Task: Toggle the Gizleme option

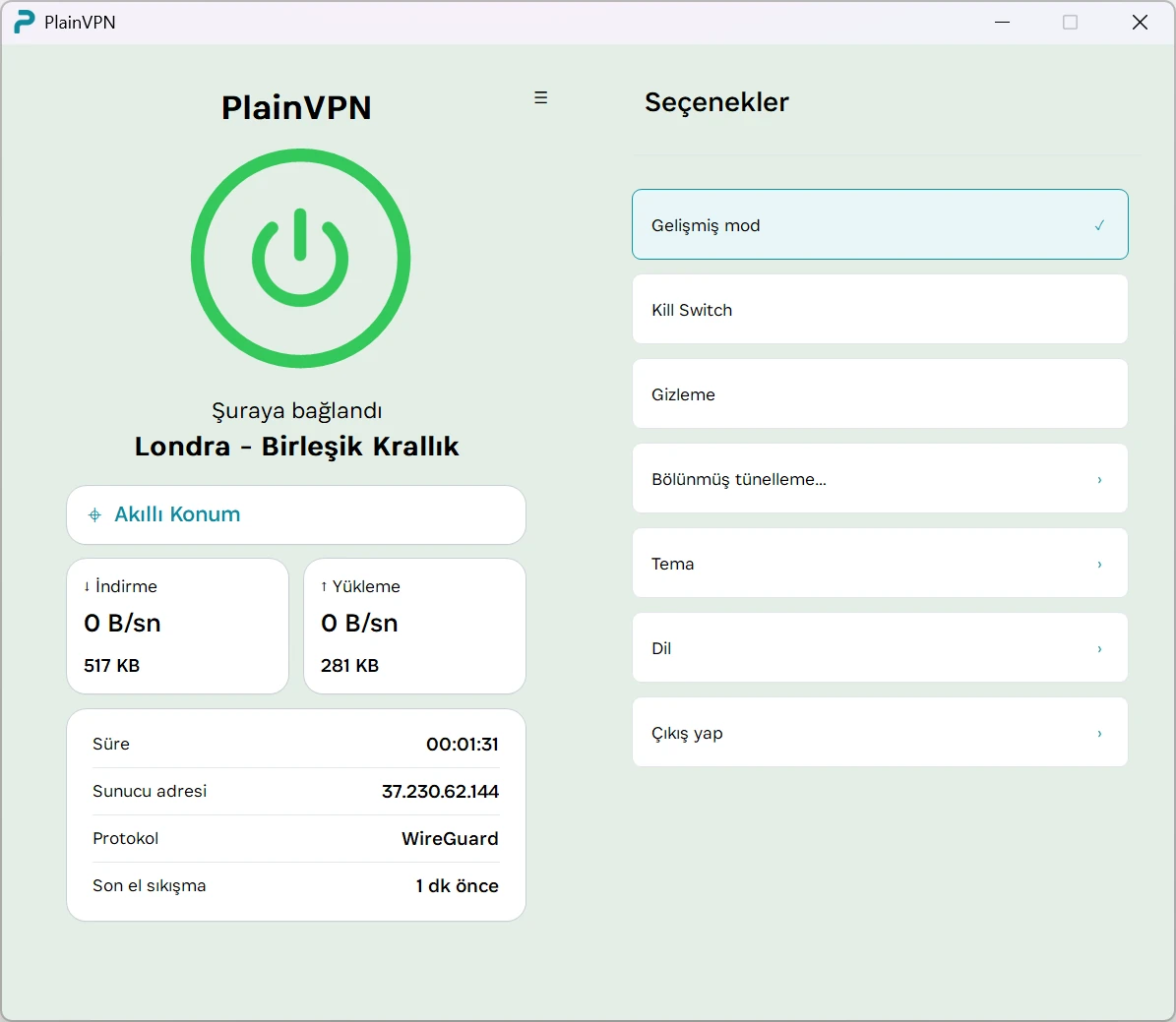Action: tap(880, 393)
